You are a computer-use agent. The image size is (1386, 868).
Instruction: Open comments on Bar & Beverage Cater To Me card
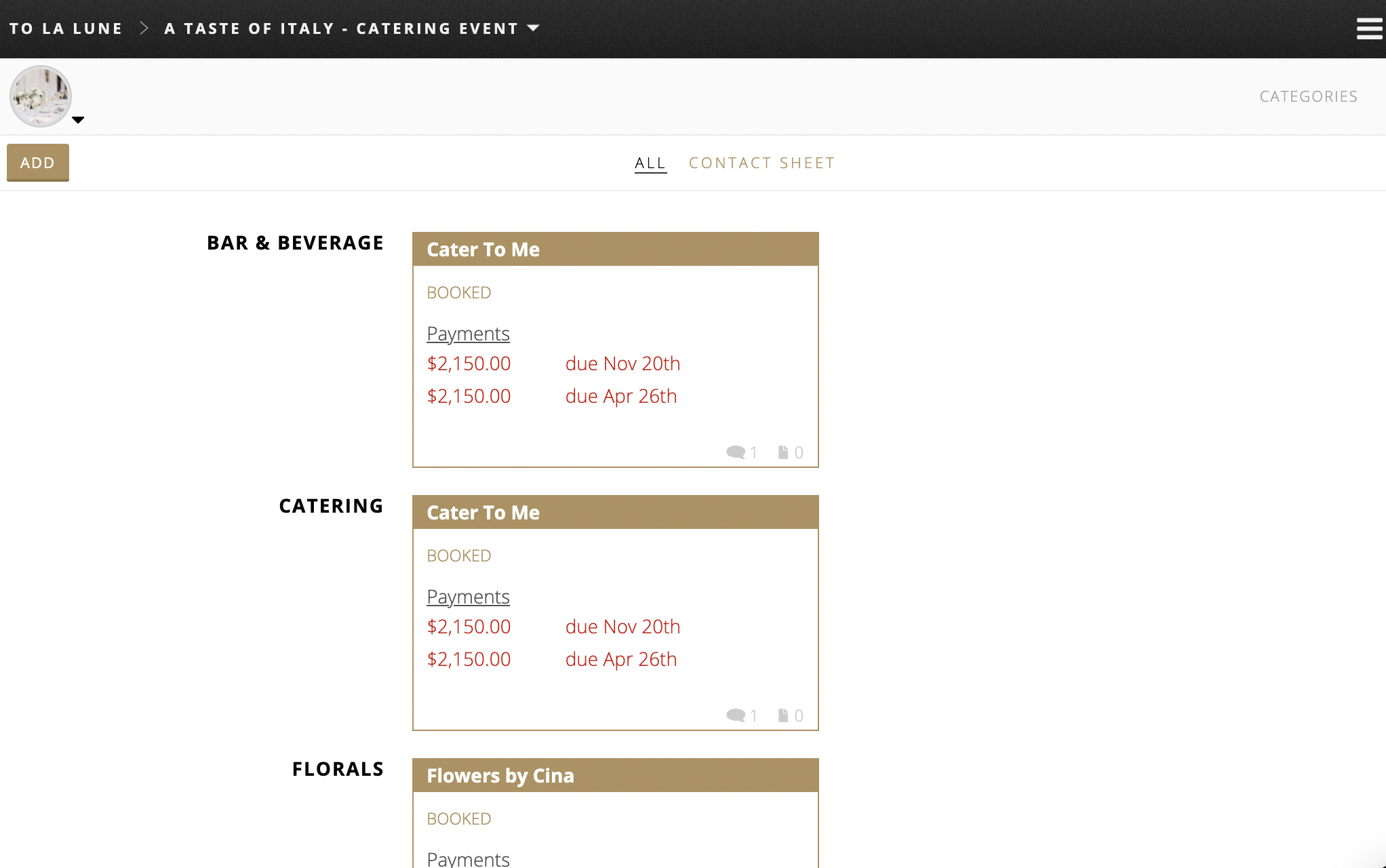[x=736, y=452]
